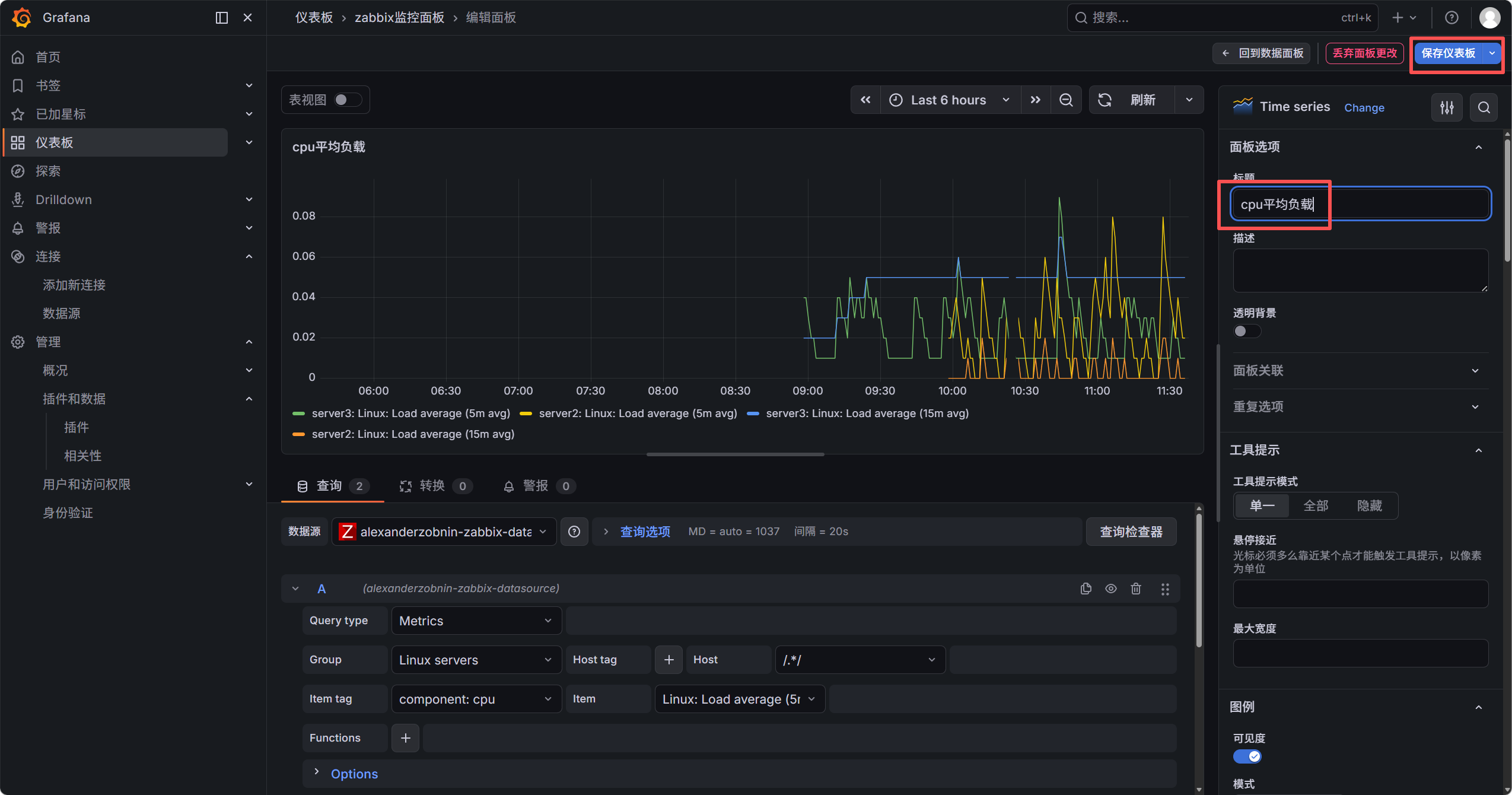
Task: Open the Item tag component: cpu dropdown
Action: pyautogui.click(x=476, y=699)
